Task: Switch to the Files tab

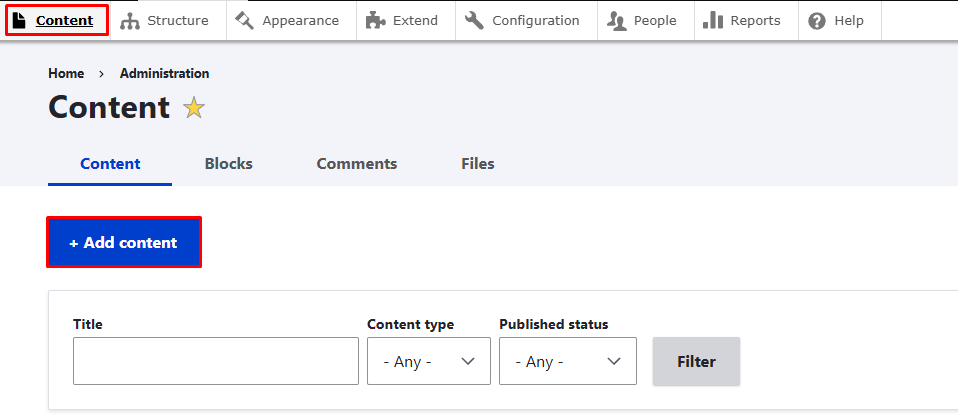Action: coord(478,164)
